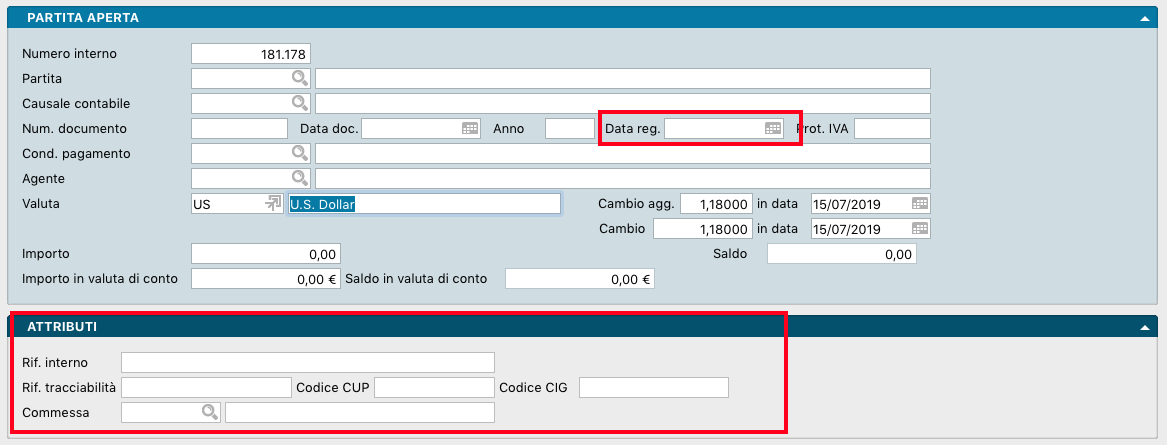Open the Agente lookup magnifier icon
This screenshot has height=445, width=1167.
coord(299,178)
